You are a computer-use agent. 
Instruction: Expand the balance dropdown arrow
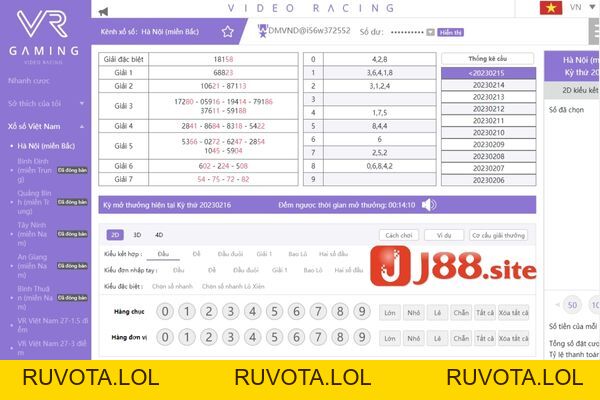coord(430,32)
